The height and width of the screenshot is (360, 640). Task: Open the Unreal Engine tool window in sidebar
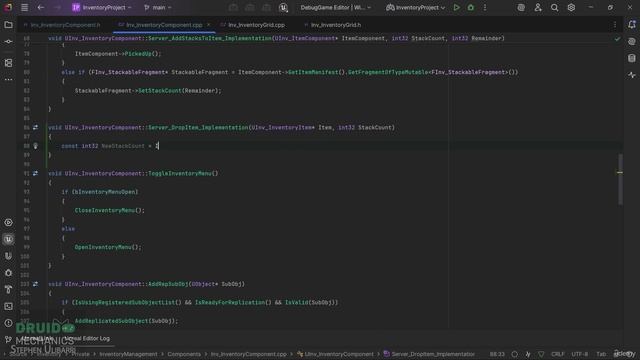coord(8,239)
